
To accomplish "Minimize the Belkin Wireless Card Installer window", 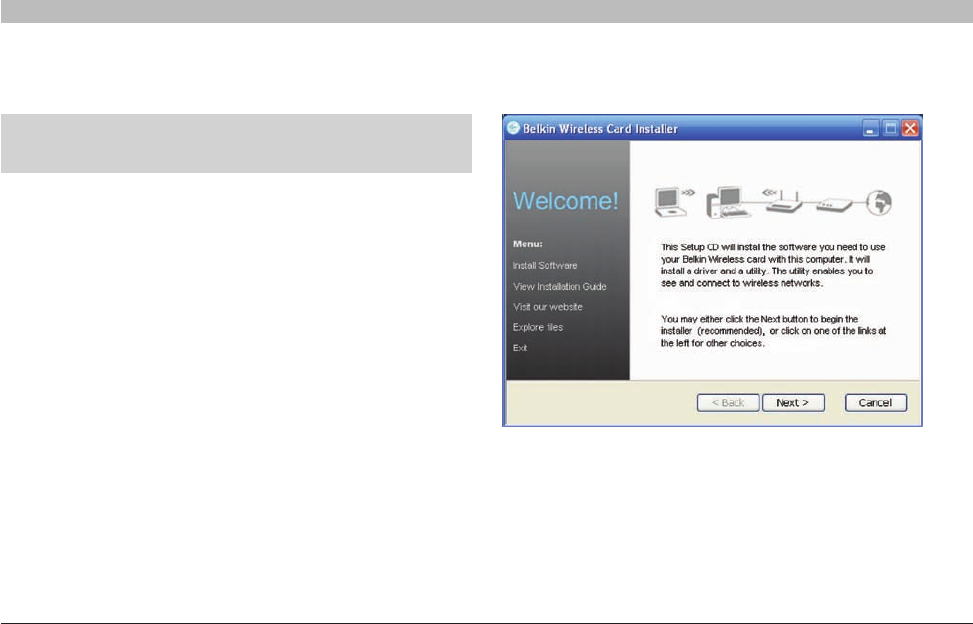I will tap(871, 128).
